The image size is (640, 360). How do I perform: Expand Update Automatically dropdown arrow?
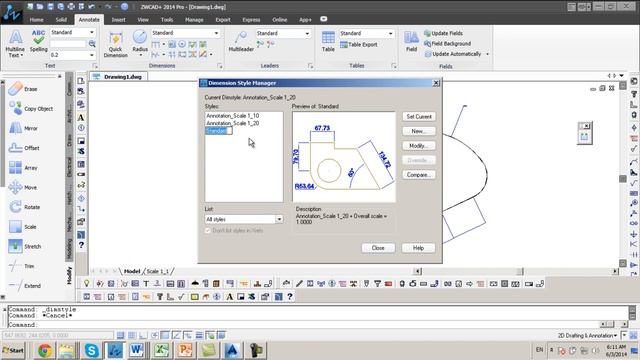pyautogui.click(x=487, y=54)
